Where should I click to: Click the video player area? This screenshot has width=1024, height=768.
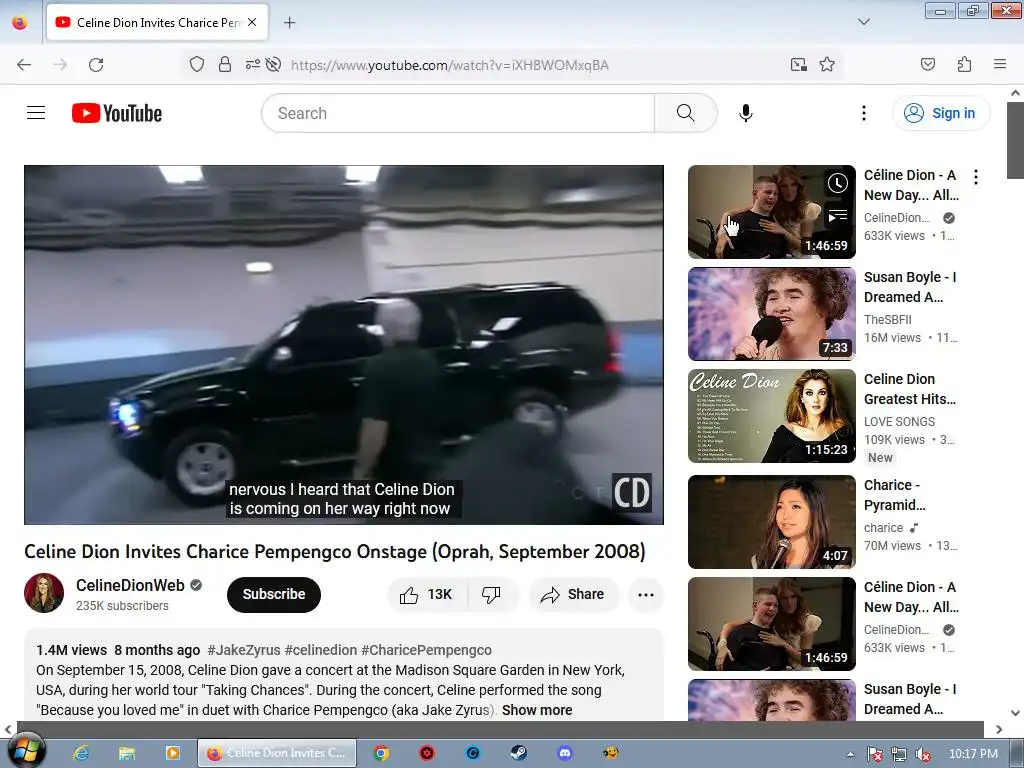click(x=344, y=344)
